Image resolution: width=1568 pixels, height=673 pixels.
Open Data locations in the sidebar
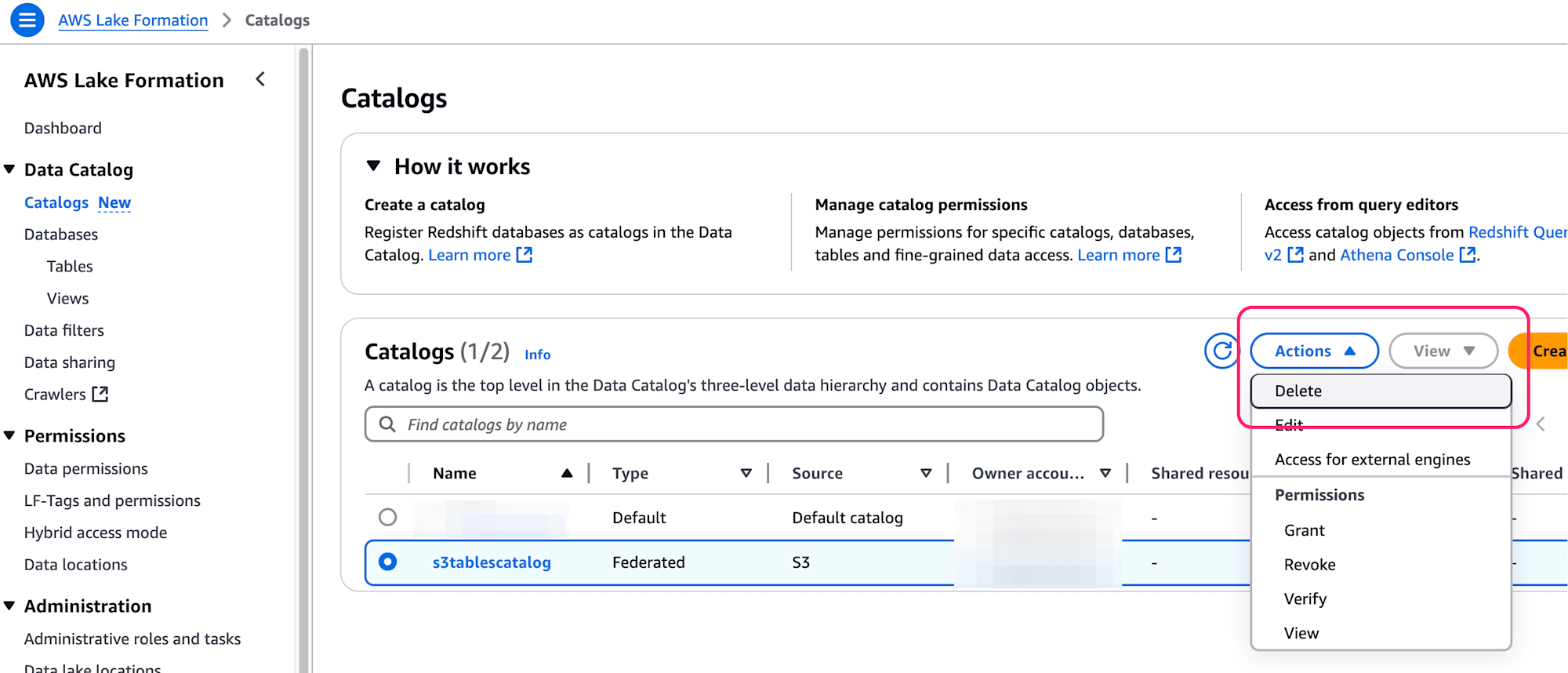coord(76,565)
